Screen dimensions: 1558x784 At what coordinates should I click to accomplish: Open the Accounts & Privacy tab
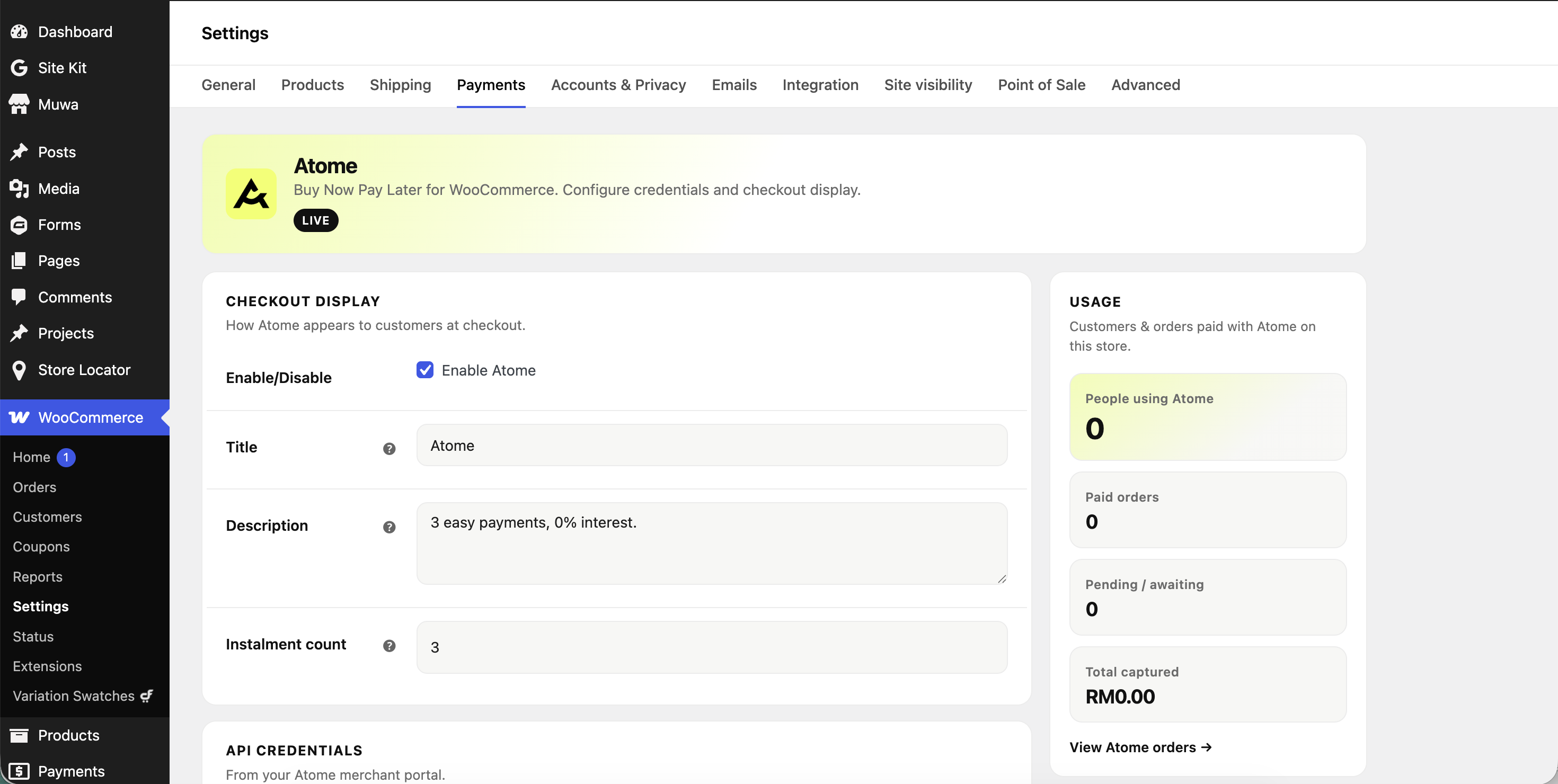click(618, 85)
